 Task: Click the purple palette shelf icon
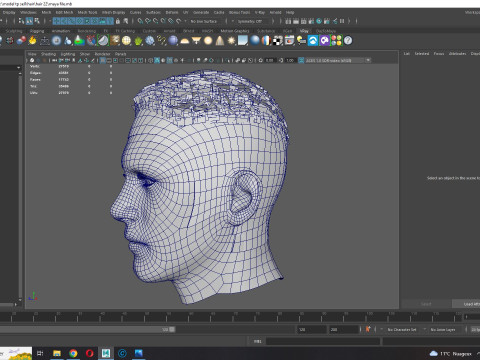click(325, 41)
